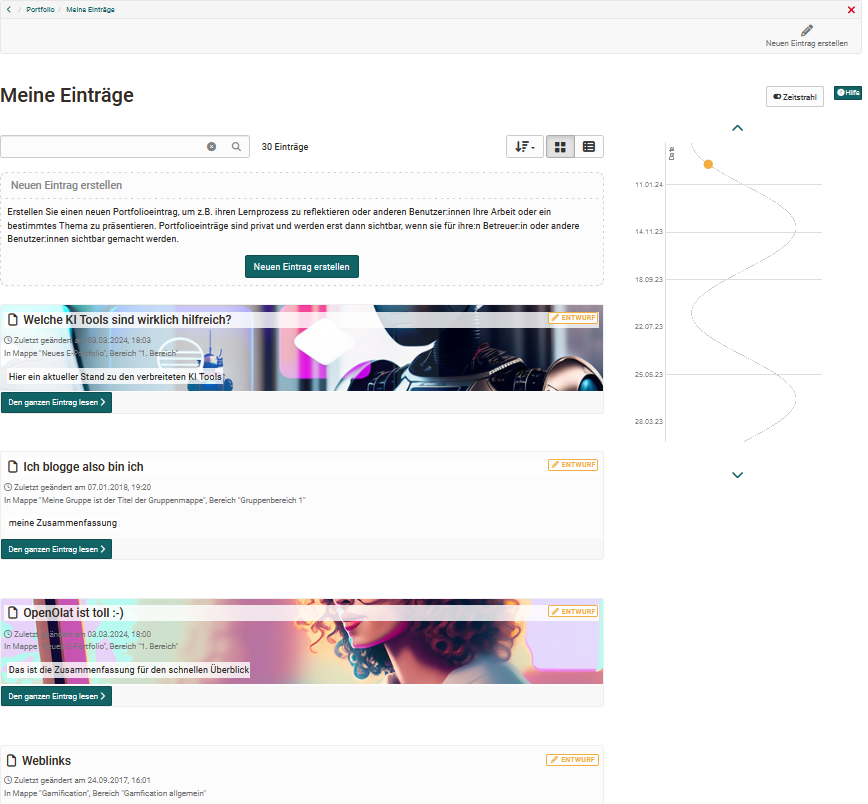
Task: Clear the search field with the x icon
Action: click(211, 147)
